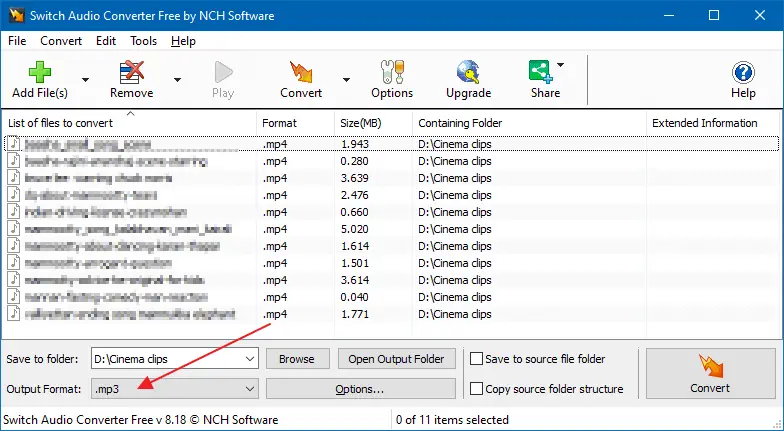
Task: Enable Save to source file folder checkbox
Action: pyautogui.click(x=476, y=359)
